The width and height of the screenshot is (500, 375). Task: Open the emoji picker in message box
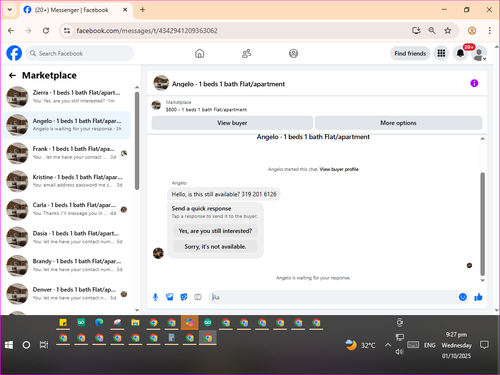coord(463,297)
